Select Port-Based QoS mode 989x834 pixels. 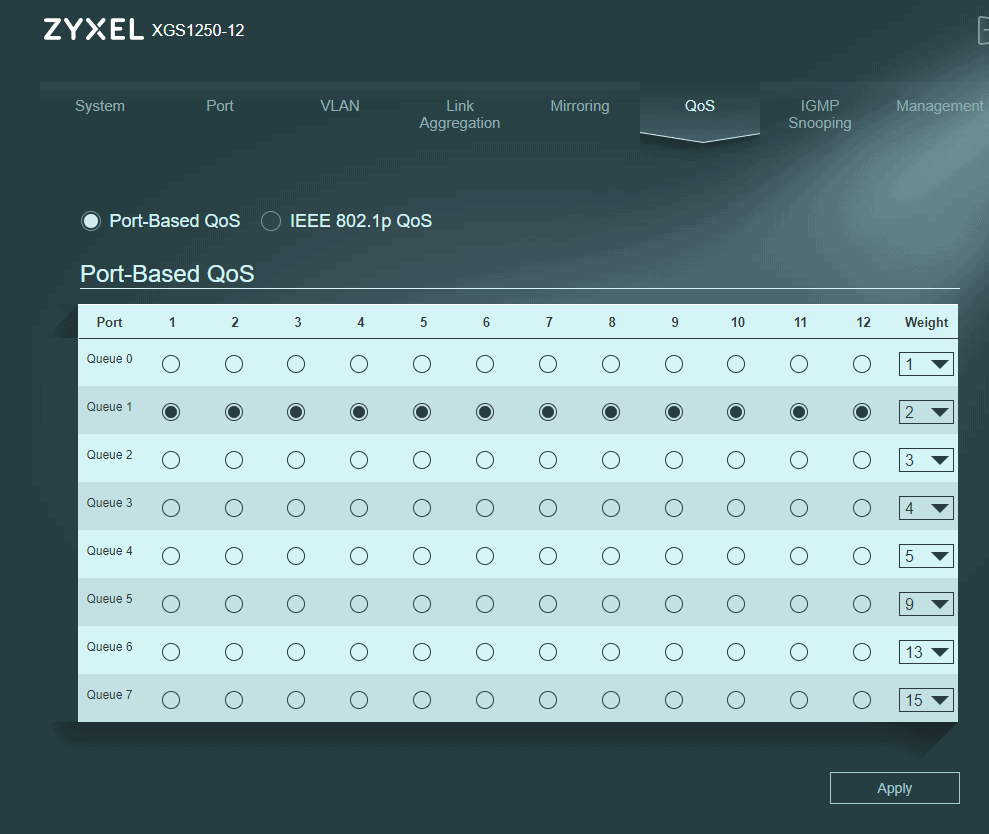[x=91, y=221]
